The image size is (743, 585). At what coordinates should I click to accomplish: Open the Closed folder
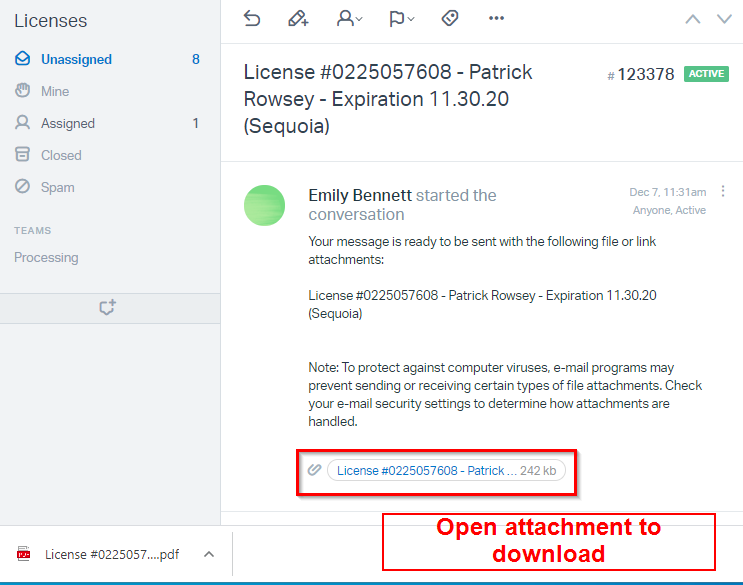click(110, 155)
